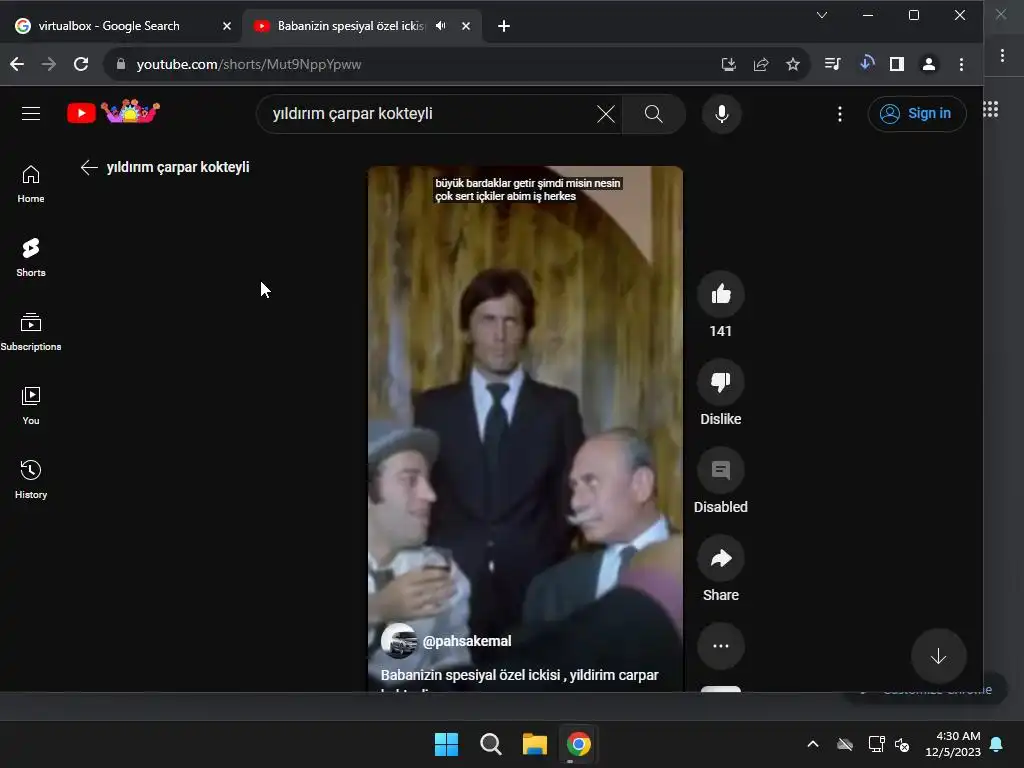Open YouTube settings three-dot menu

click(x=840, y=114)
